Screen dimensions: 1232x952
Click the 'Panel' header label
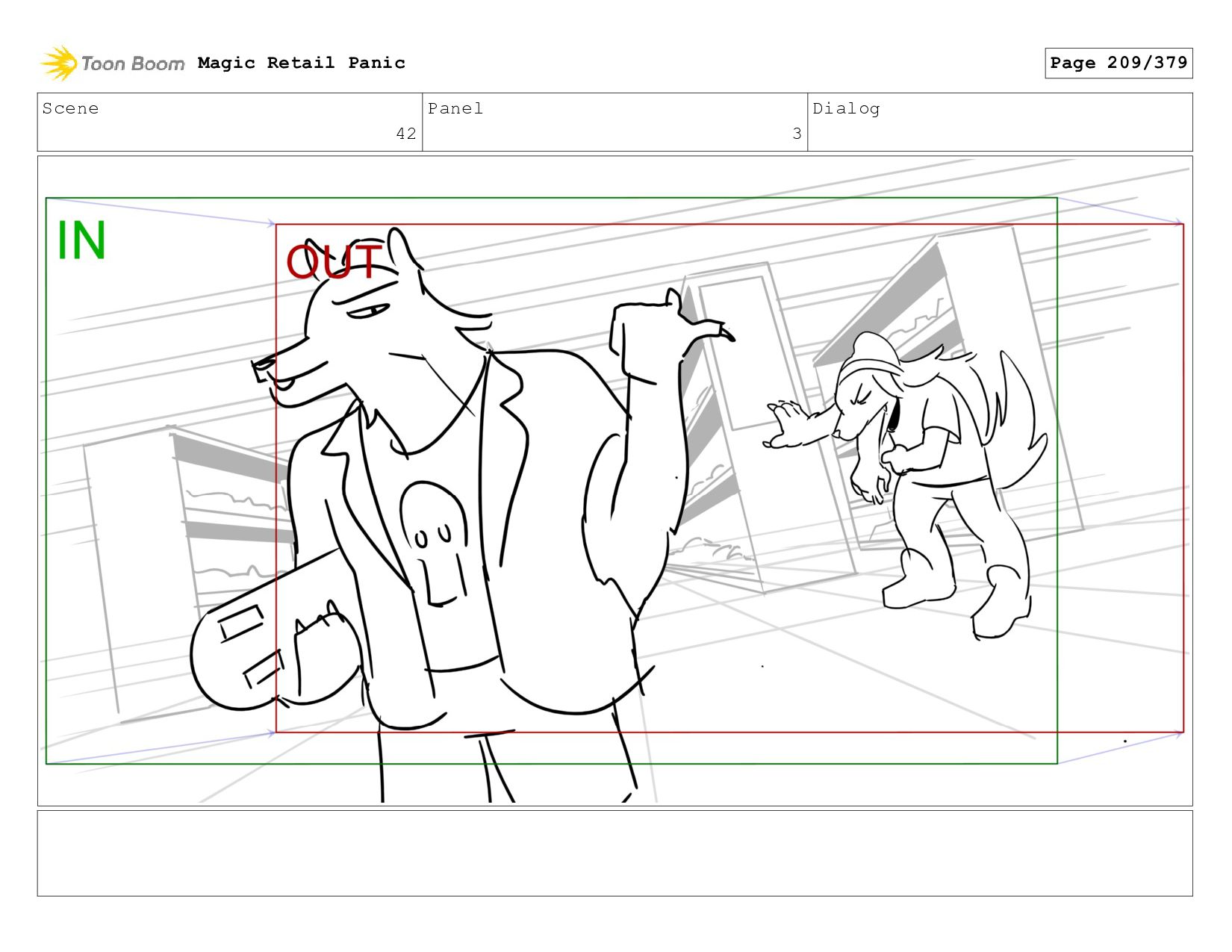click(455, 108)
